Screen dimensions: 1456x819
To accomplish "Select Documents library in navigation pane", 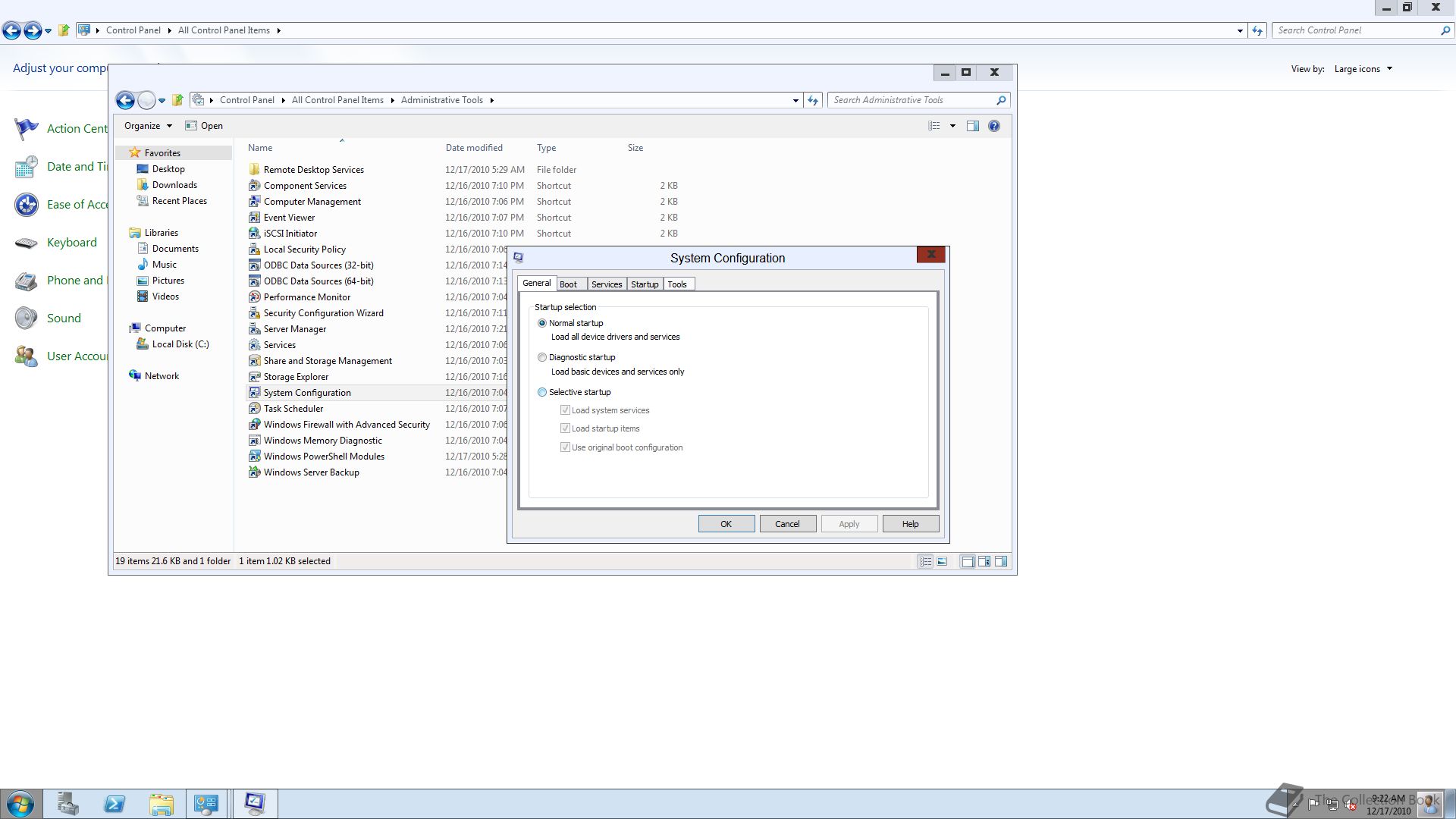I will coord(175,249).
